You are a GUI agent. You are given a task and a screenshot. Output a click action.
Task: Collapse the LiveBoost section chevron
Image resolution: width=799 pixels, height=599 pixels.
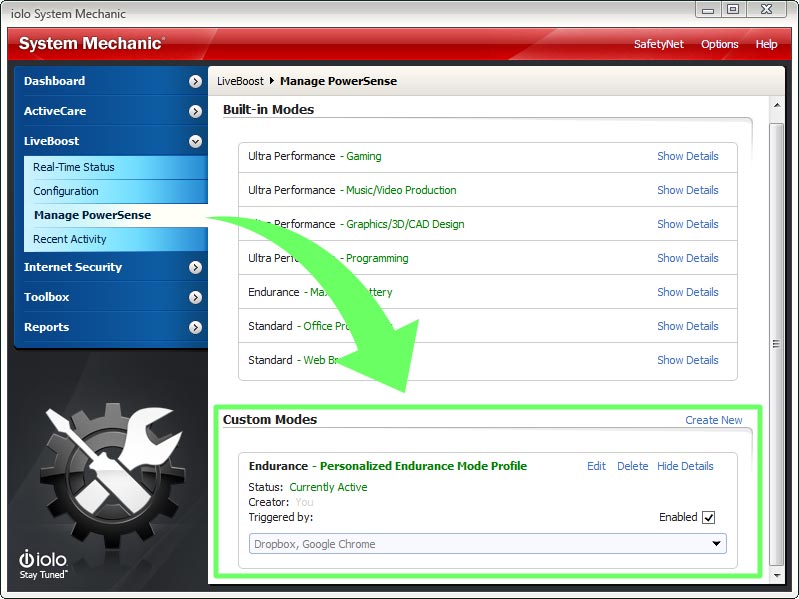coord(195,142)
